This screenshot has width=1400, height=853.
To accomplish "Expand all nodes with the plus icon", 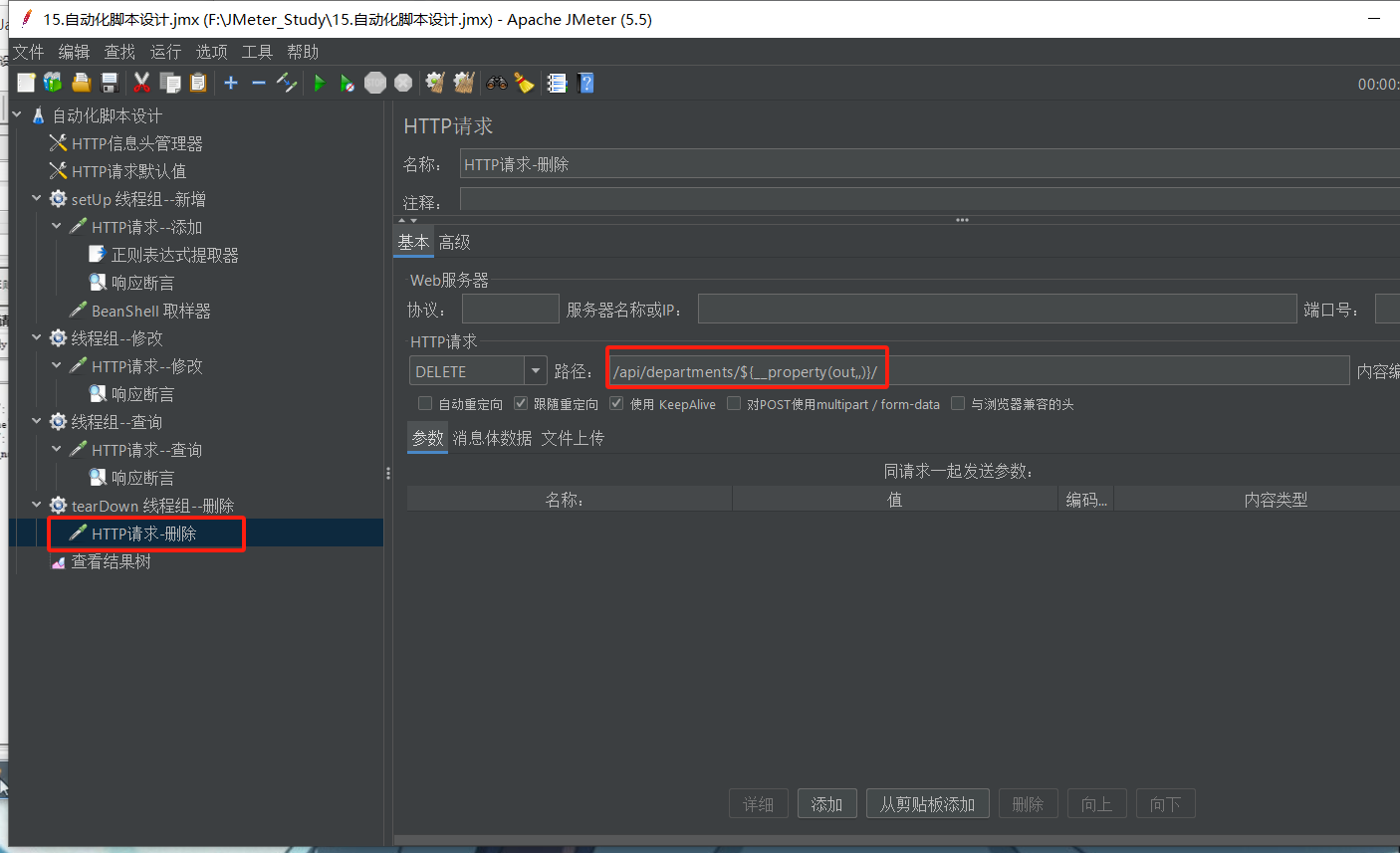I will 231,83.
